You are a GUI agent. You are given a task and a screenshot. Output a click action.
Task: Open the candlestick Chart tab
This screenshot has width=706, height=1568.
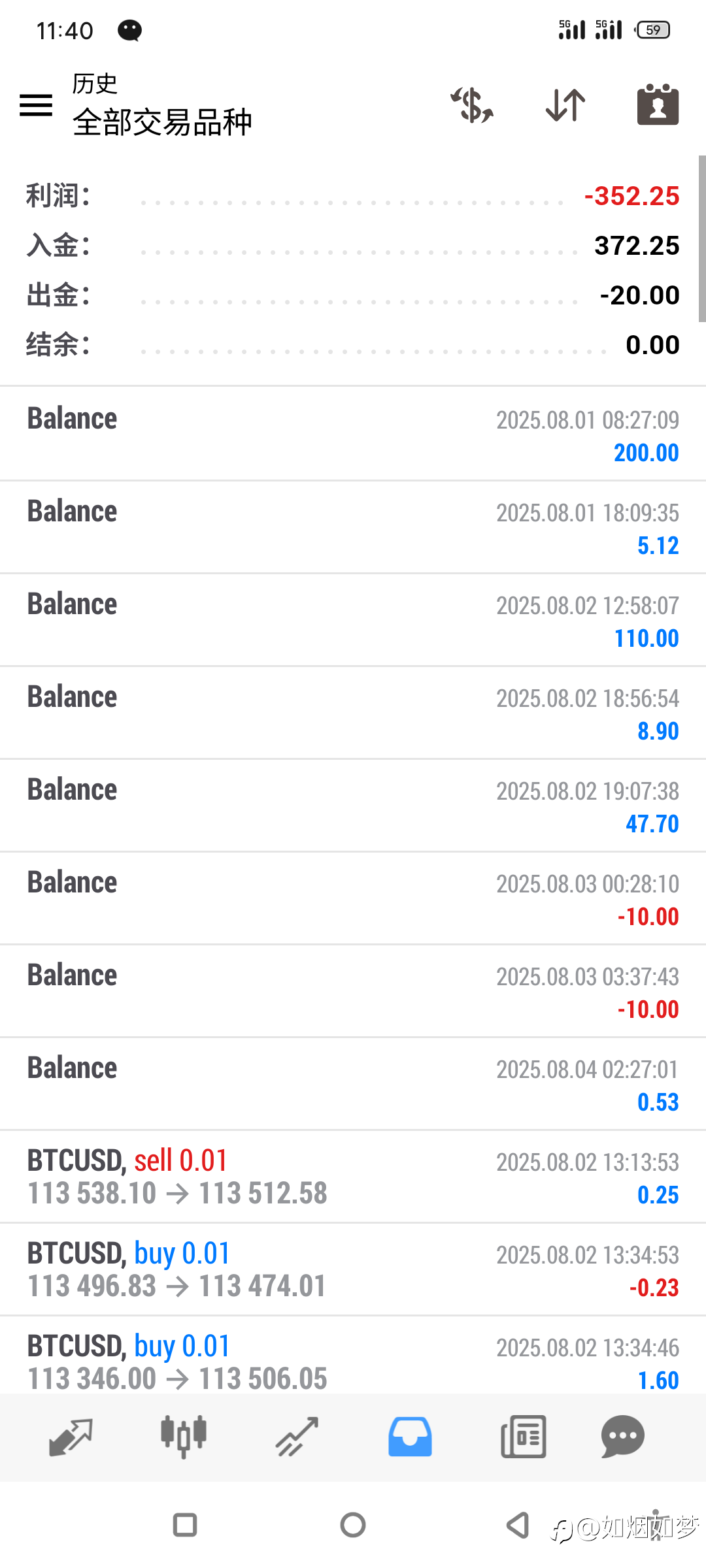click(x=184, y=1437)
